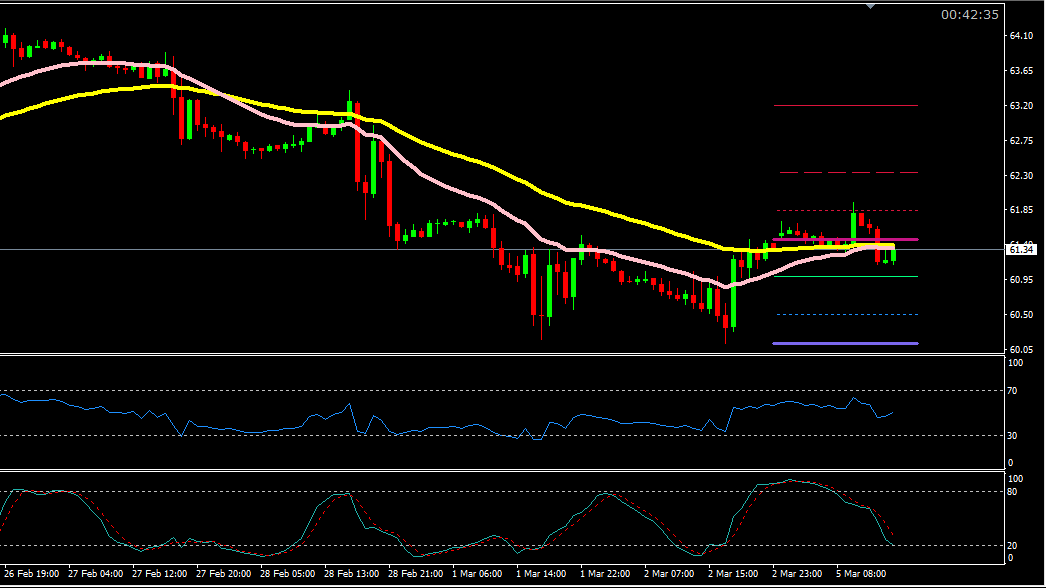1046x588 pixels.
Task: Click the 28 Feb 05:00 time label
Action: tap(288, 574)
